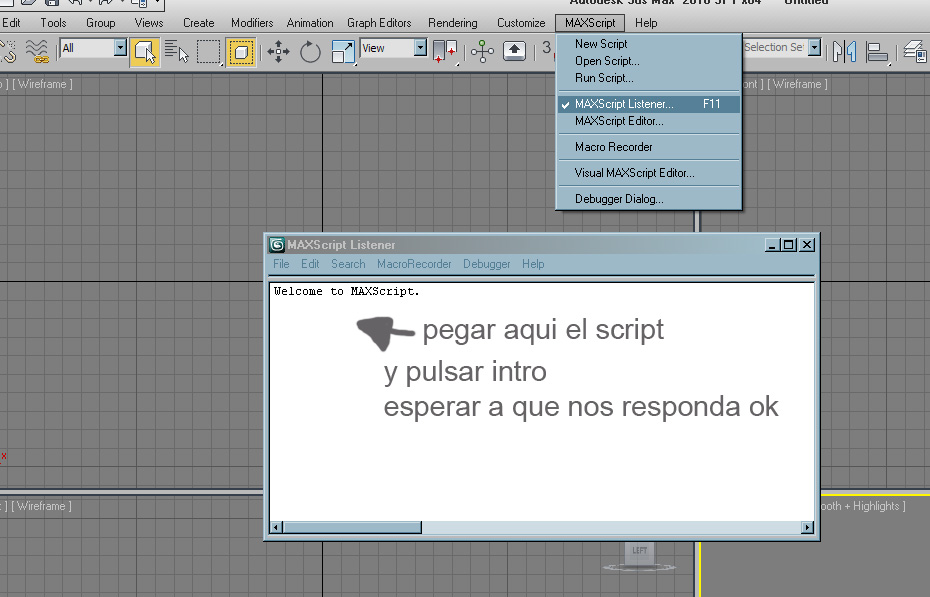Open Visual MAXScript Editor... entry
This screenshot has height=597, width=930.
[x=649, y=173]
